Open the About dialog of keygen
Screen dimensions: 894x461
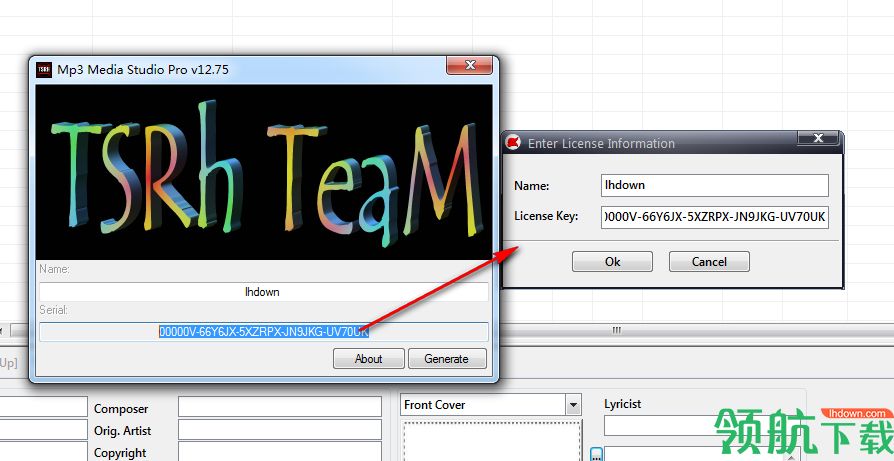coord(368,358)
